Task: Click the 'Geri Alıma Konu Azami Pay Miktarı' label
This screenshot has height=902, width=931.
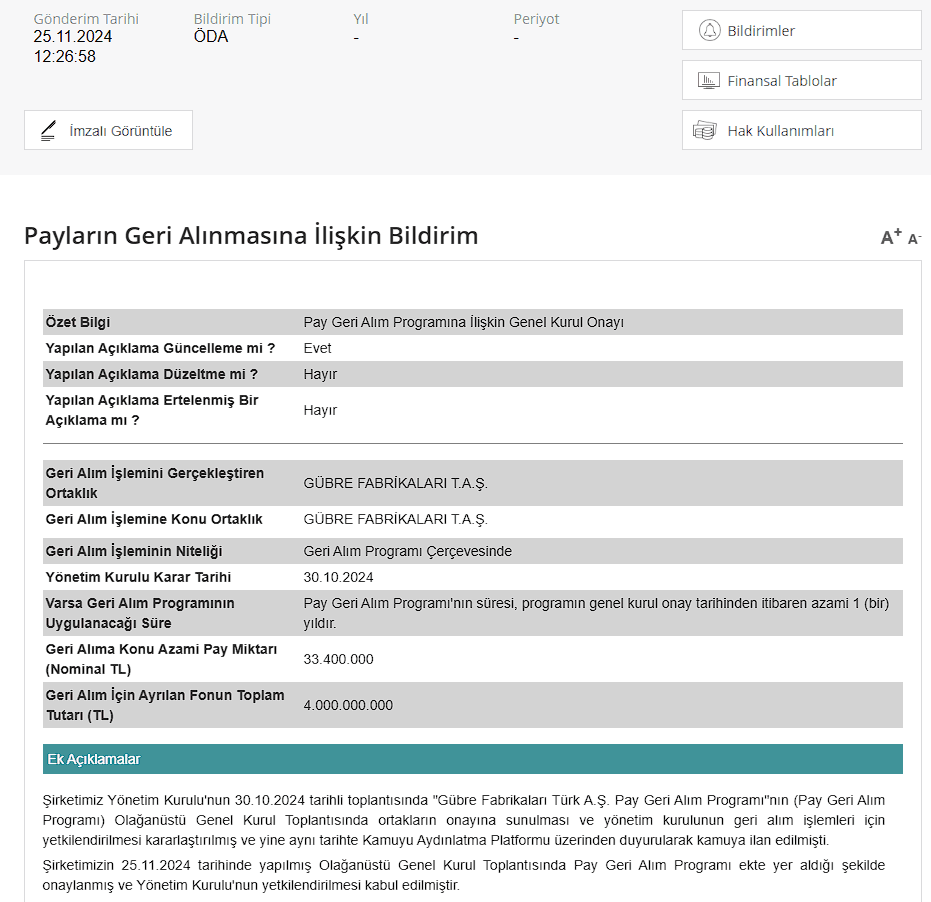Action: point(162,659)
